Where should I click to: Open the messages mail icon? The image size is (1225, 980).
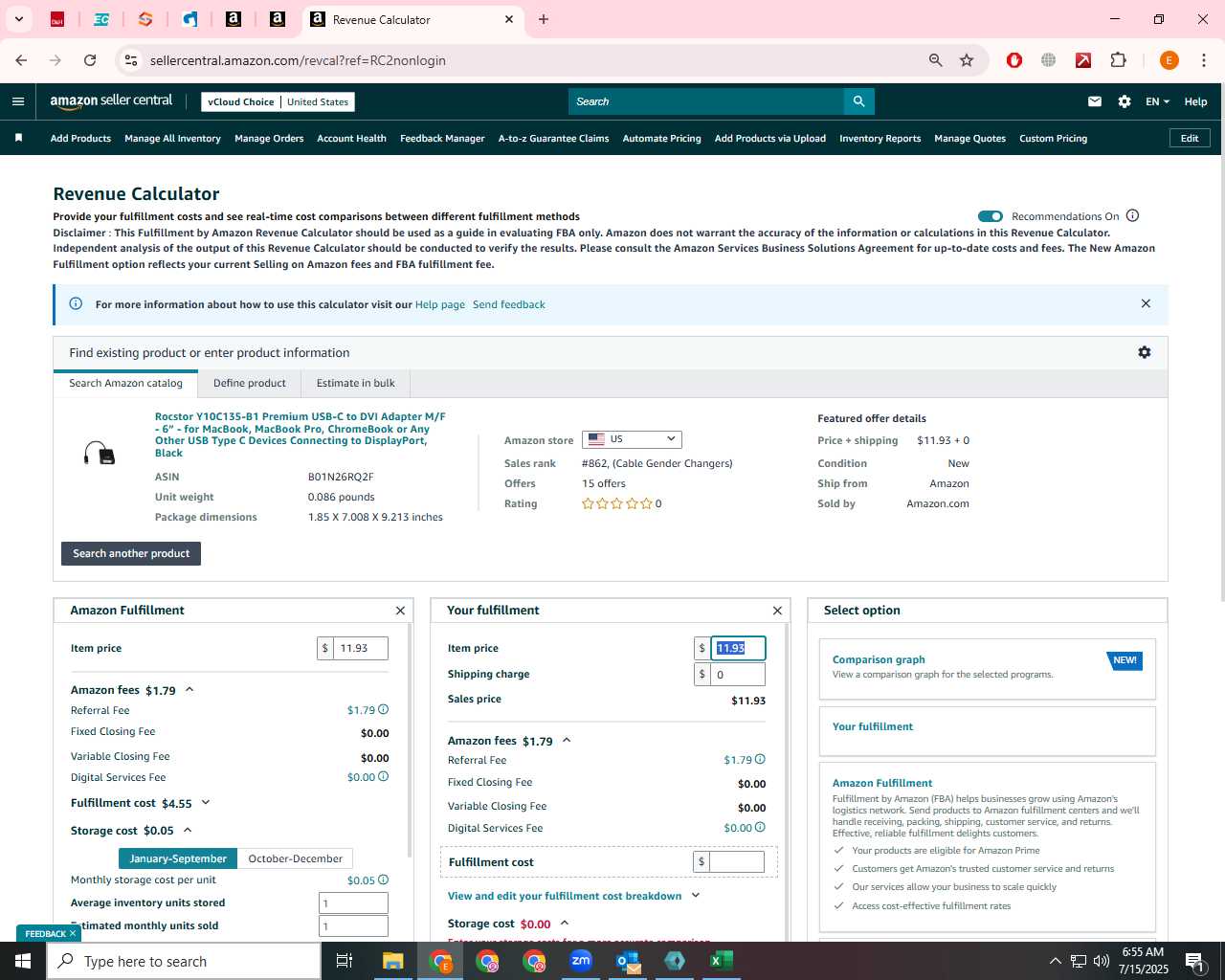pos(1095,101)
